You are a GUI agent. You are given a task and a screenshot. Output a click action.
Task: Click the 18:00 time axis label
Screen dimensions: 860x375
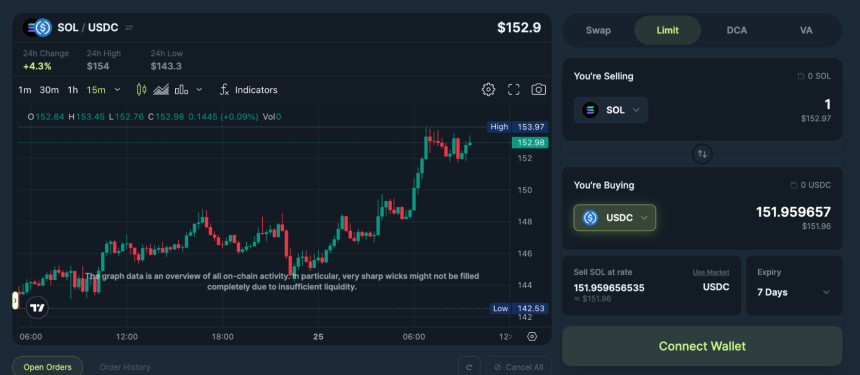(223, 337)
